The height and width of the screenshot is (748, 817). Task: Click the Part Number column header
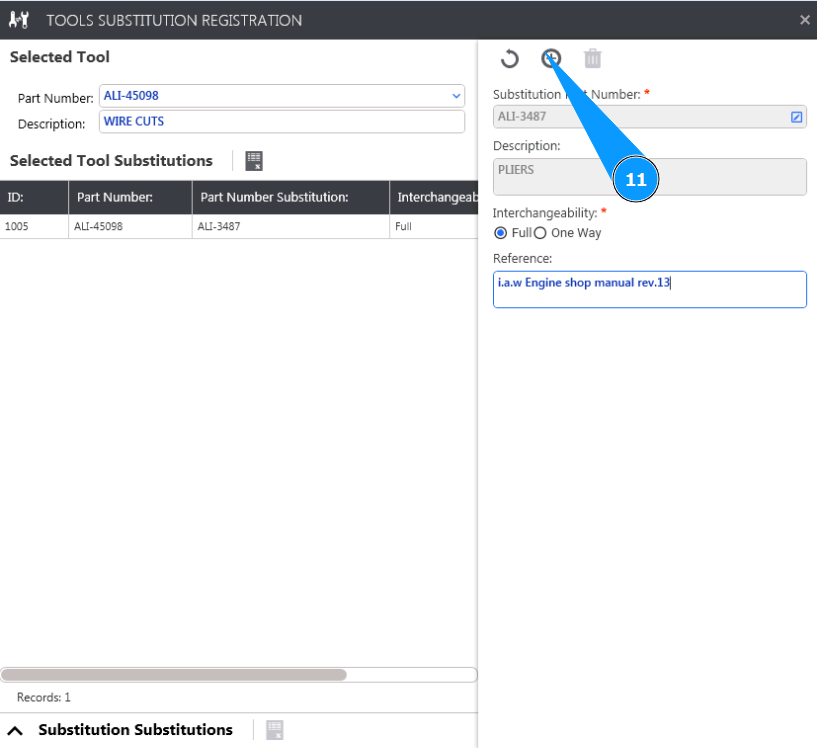pyautogui.click(x=129, y=197)
